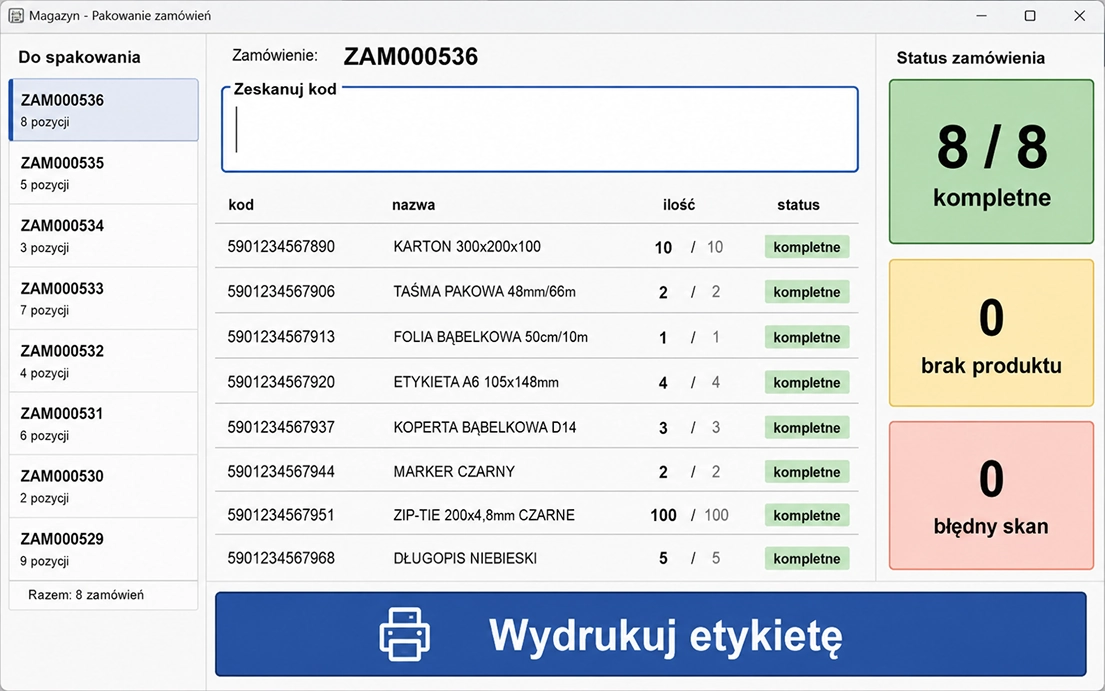Click barcode 5901234567951
Image resolution: width=1105 pixels, height=691 pixels.
281,515
